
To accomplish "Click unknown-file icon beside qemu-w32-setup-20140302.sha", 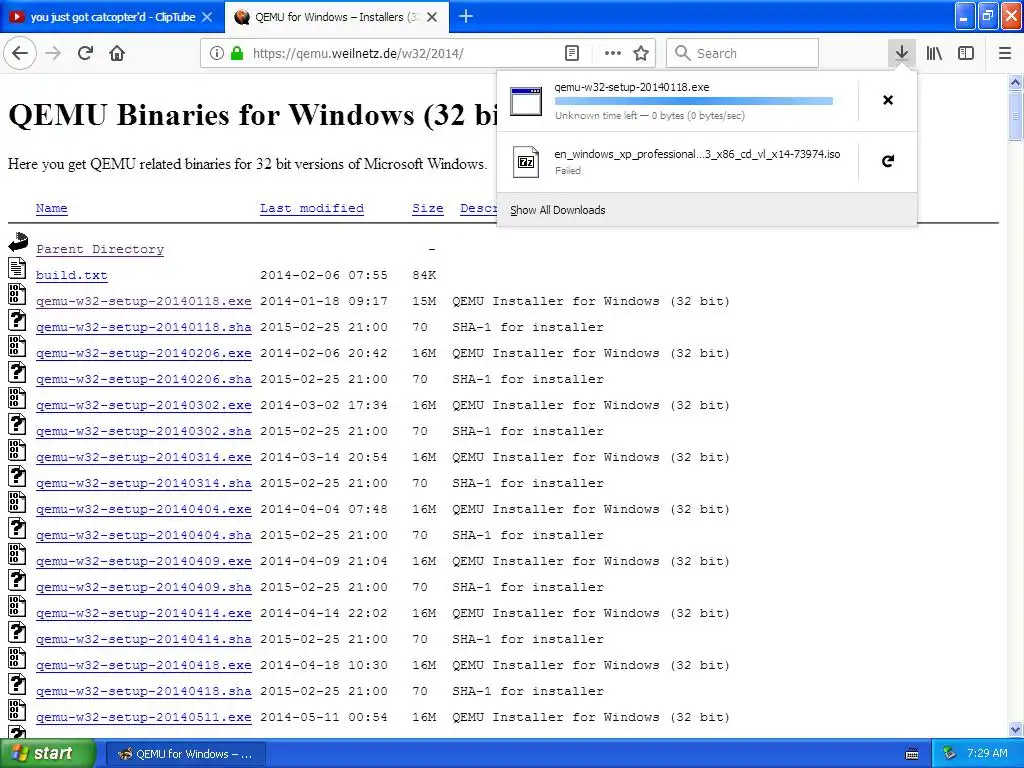I will [18, 424].
